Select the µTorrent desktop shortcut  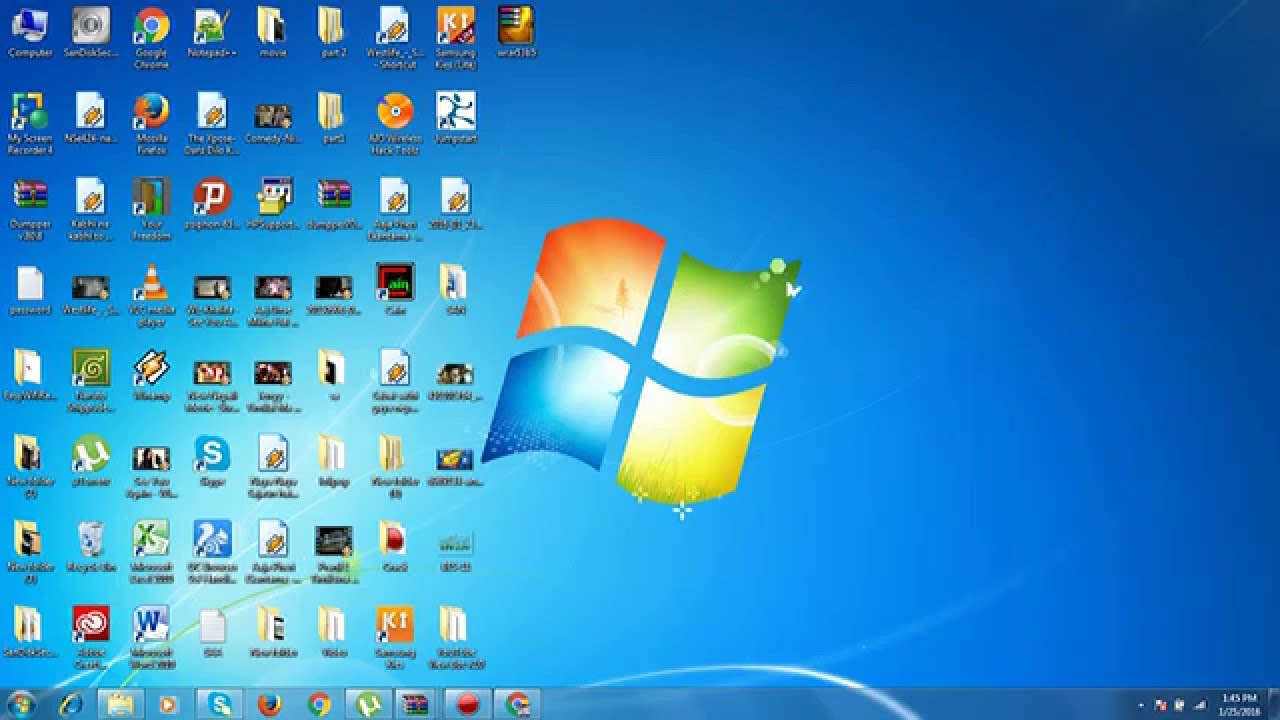[x=91, y=462]
